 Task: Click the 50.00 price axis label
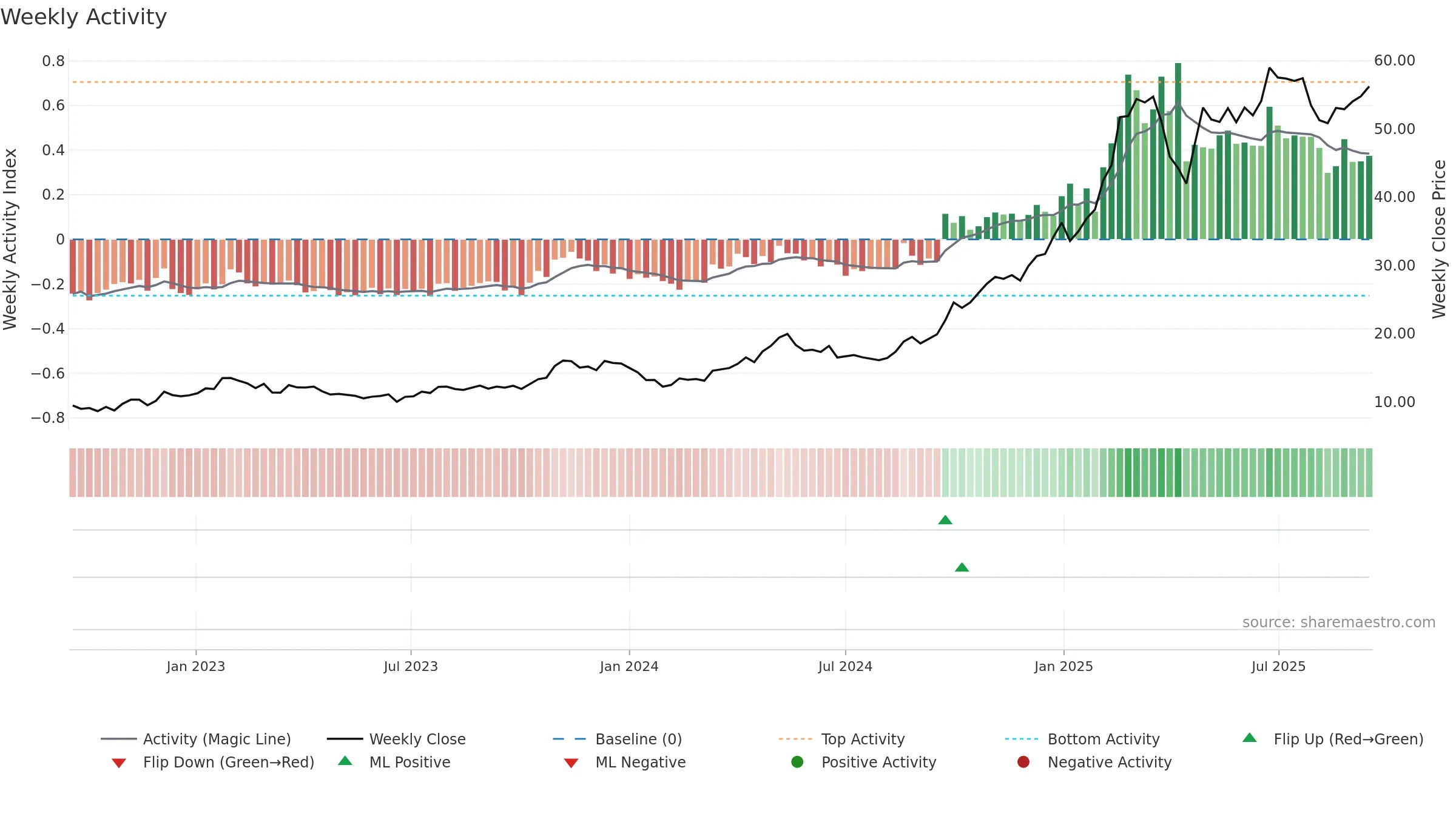click(1395, 129)
